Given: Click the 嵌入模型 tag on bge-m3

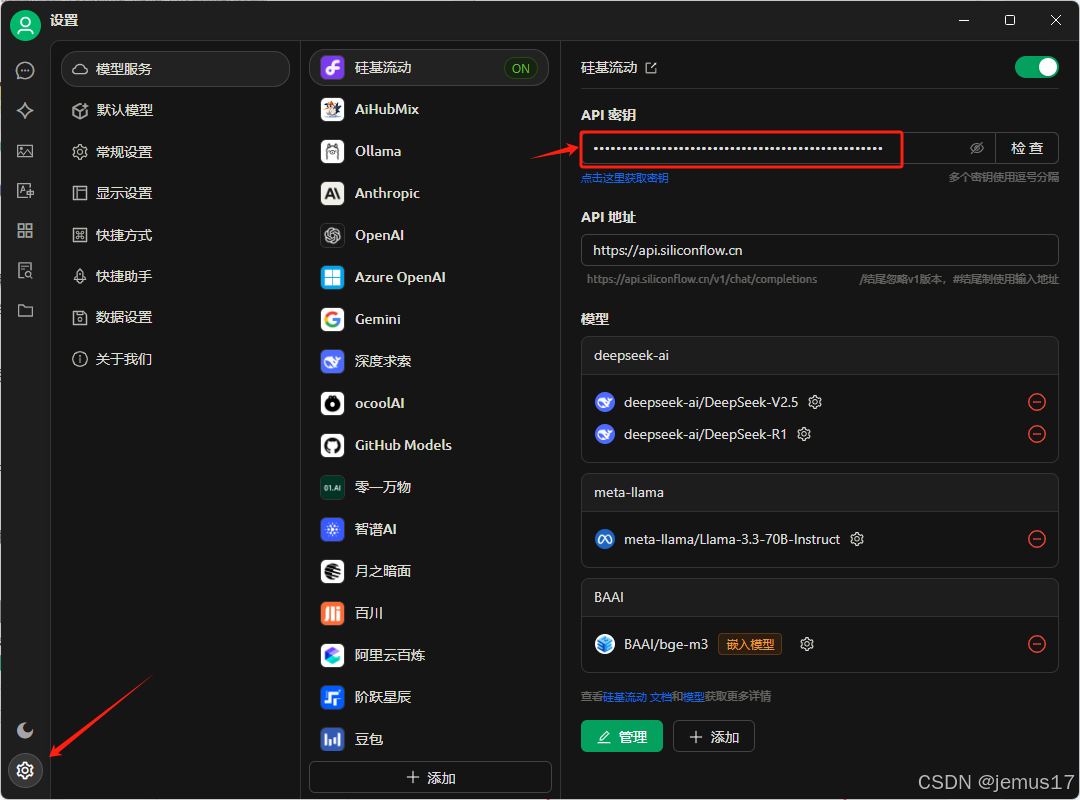Looking at the screenshot, I should click(x=750, y=644).
